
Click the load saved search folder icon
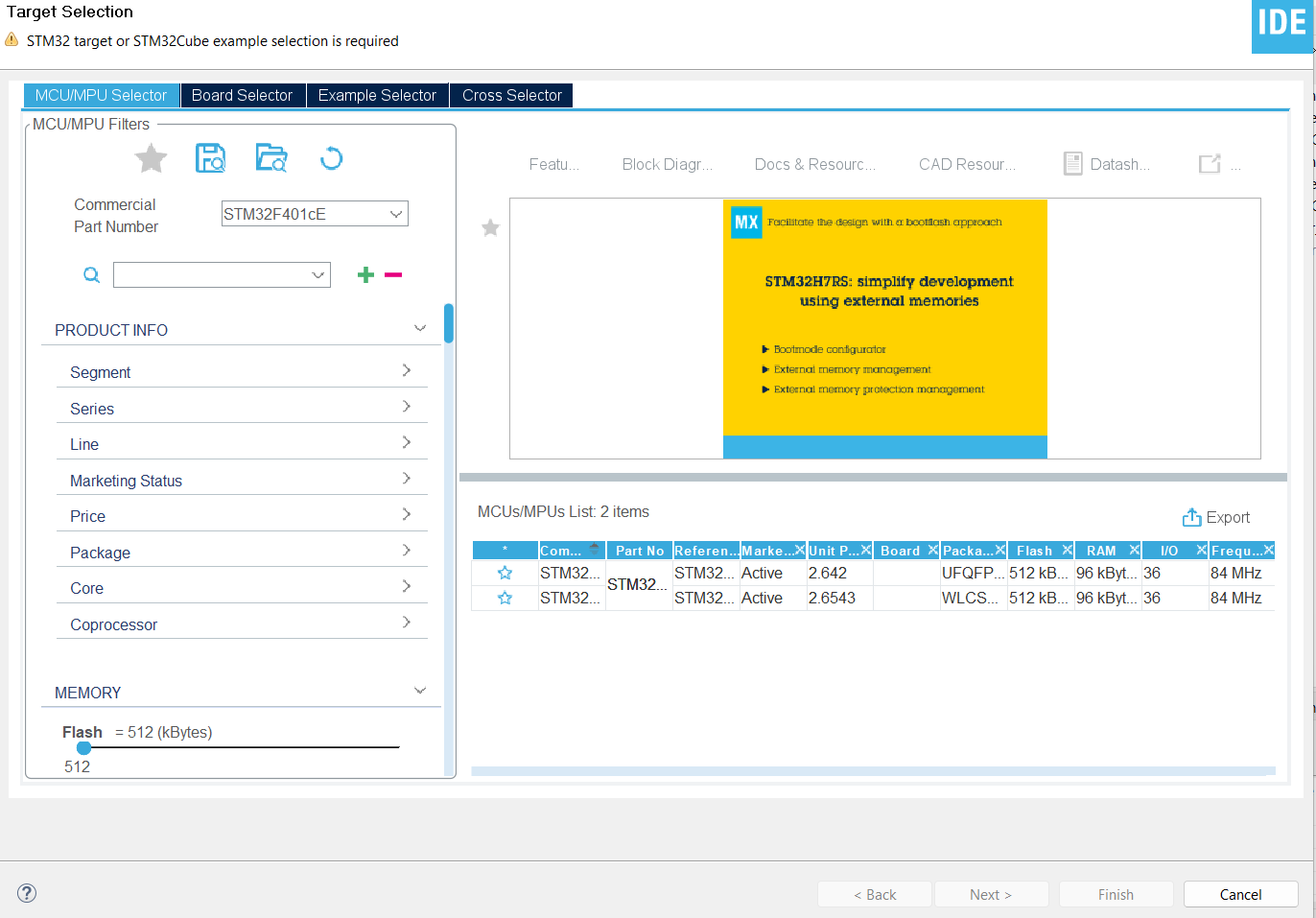click(271, 158)
